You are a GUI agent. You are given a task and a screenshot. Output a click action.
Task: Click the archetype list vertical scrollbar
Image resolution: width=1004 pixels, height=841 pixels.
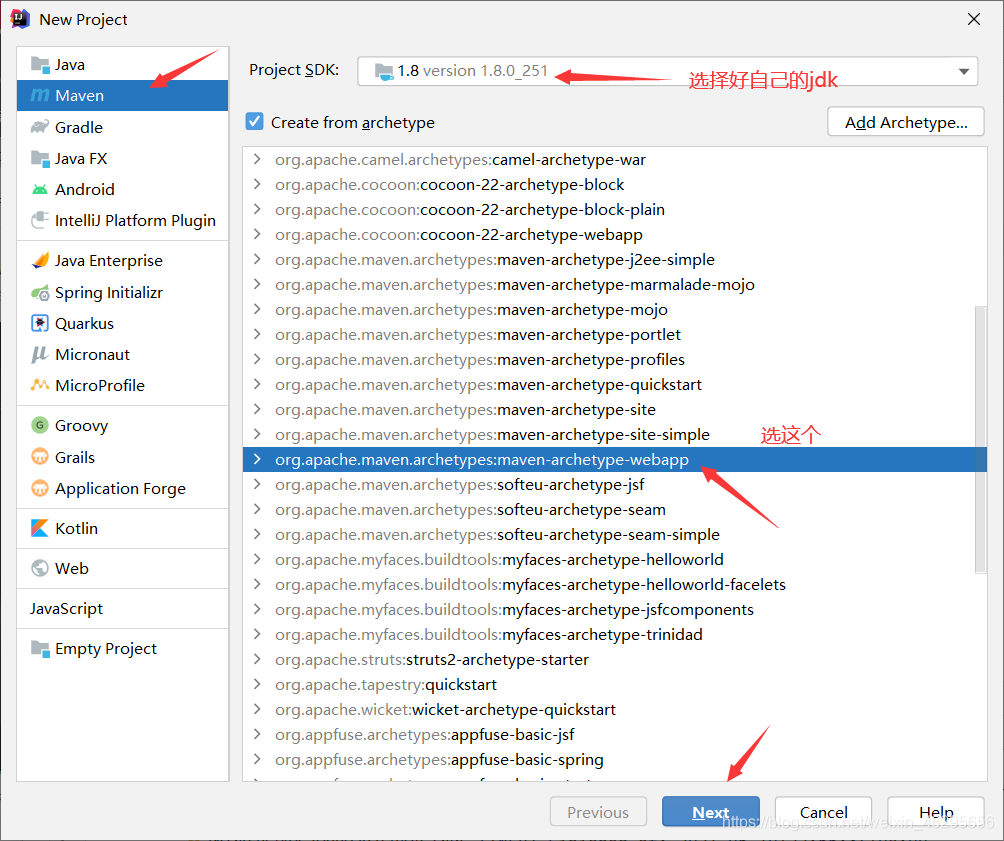pyautogui.click(x=980, y=439)
